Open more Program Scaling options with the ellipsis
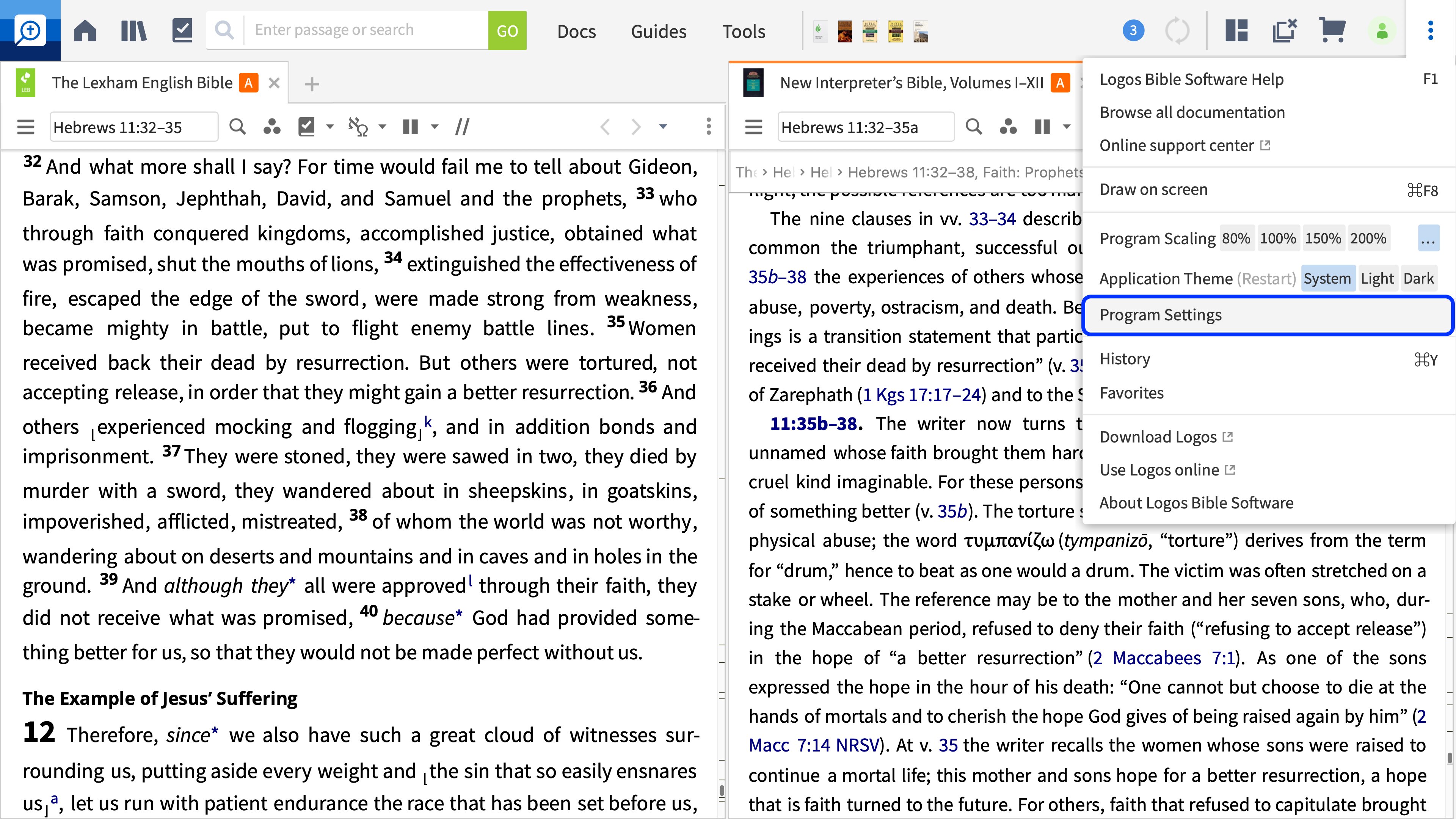 (x=1429, y=238)
